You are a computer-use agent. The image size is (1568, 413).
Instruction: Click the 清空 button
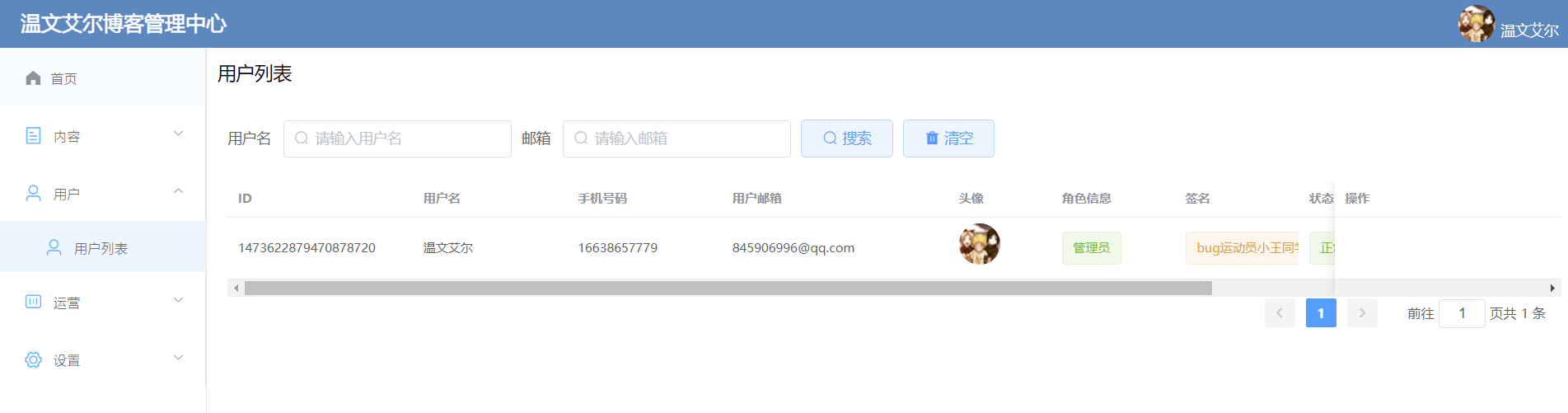click(x=948, y=138)
